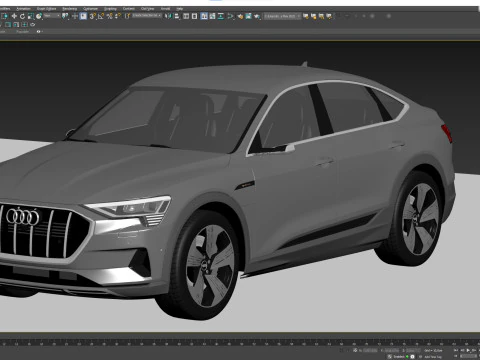The image size is (480, 360).
Task: Toggle the Ribbon display button
Action: (204, 16)
